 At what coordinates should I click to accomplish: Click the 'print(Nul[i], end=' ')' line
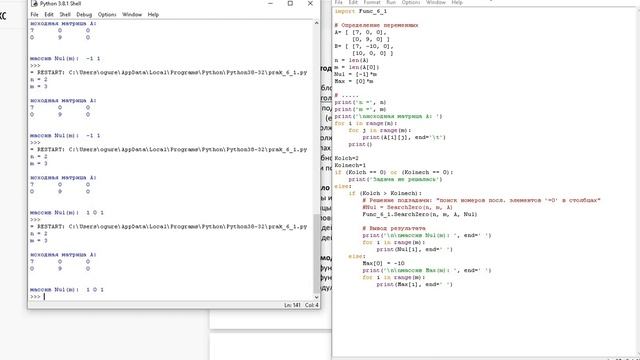point(414,249)
